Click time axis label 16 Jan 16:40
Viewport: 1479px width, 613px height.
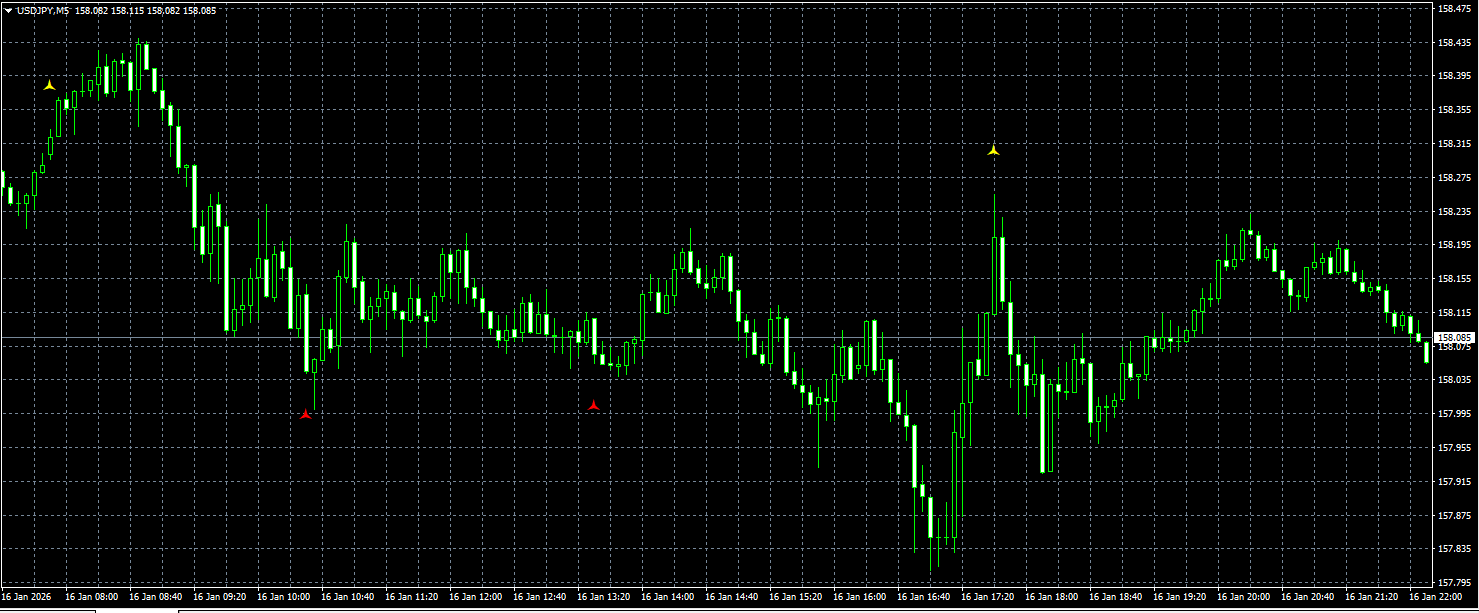(x=923, y=597)
